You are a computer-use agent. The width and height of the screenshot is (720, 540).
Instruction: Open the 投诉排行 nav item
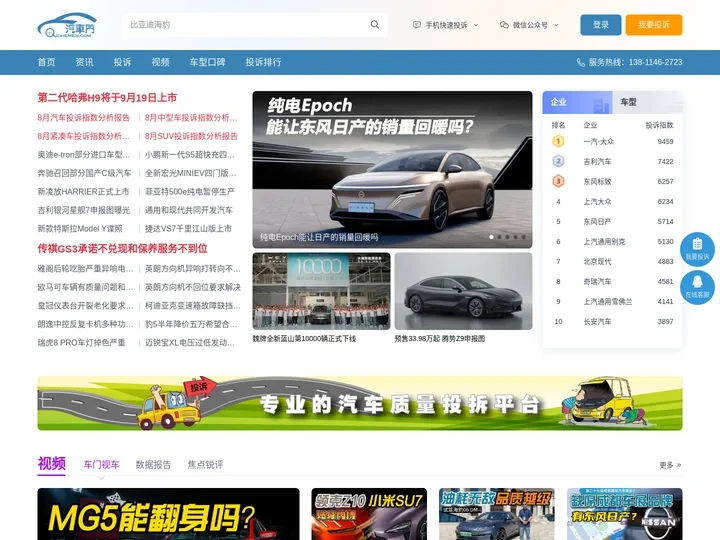264,62
